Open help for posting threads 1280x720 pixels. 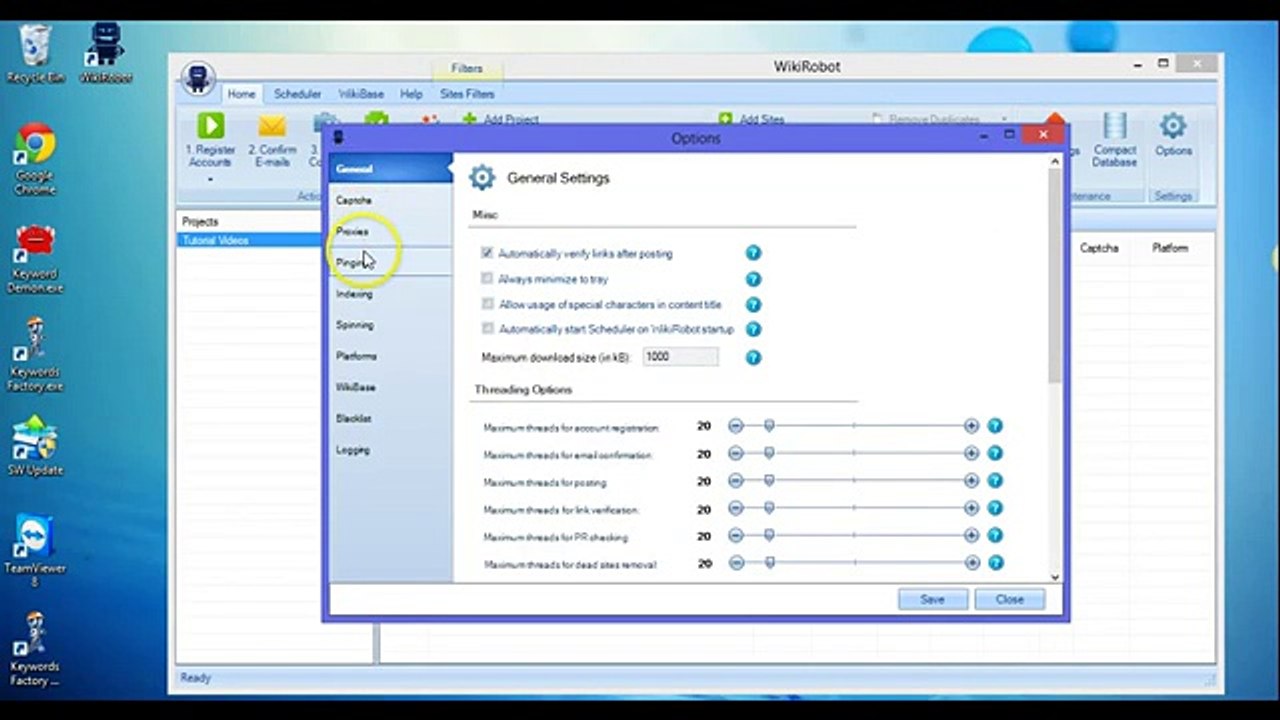pyautogui.click(x=995, y=481)
